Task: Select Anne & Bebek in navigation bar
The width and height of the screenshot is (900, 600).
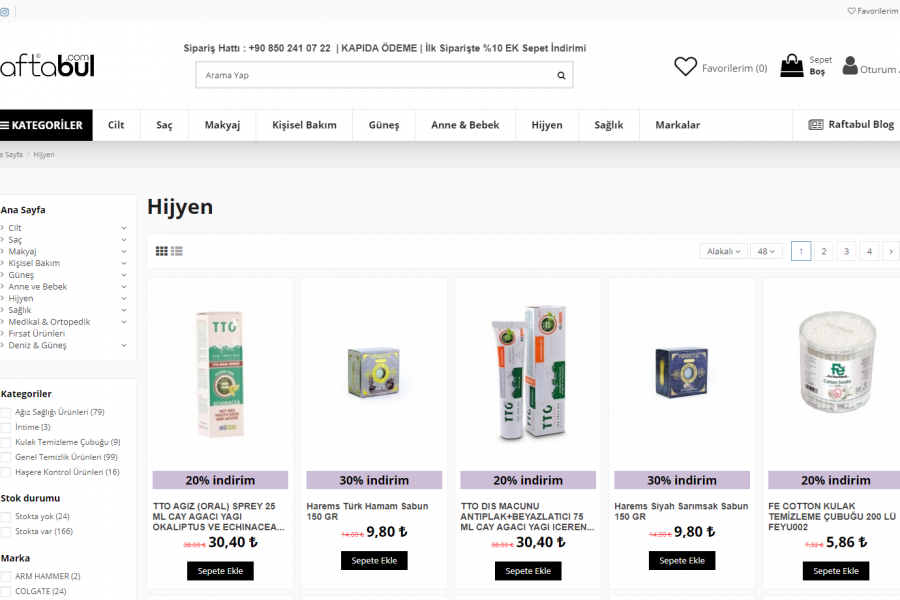Action: pyautogui.click(x=464, y=125)
